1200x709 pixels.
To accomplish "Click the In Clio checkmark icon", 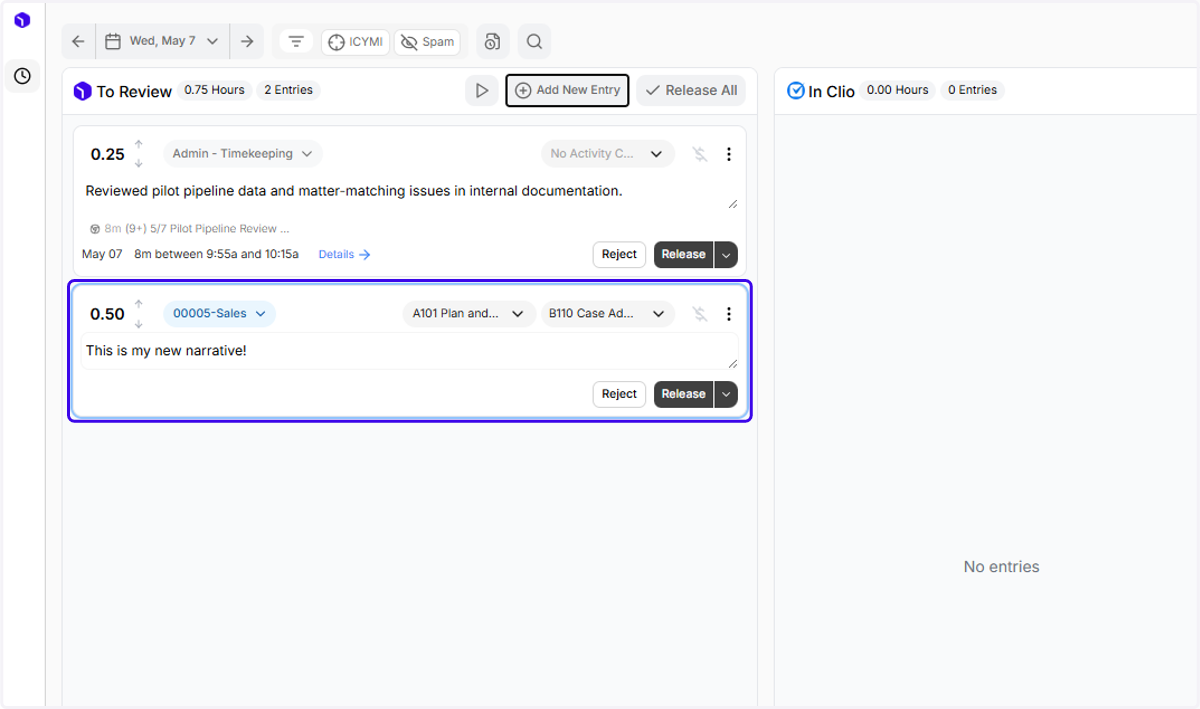I will pyautogui.click(x=796, y=91).
